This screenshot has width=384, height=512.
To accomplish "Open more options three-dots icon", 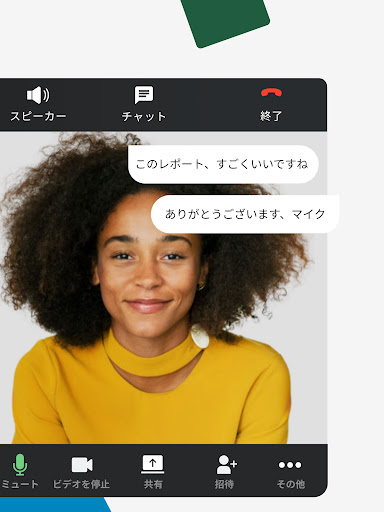I will [290, 465].
